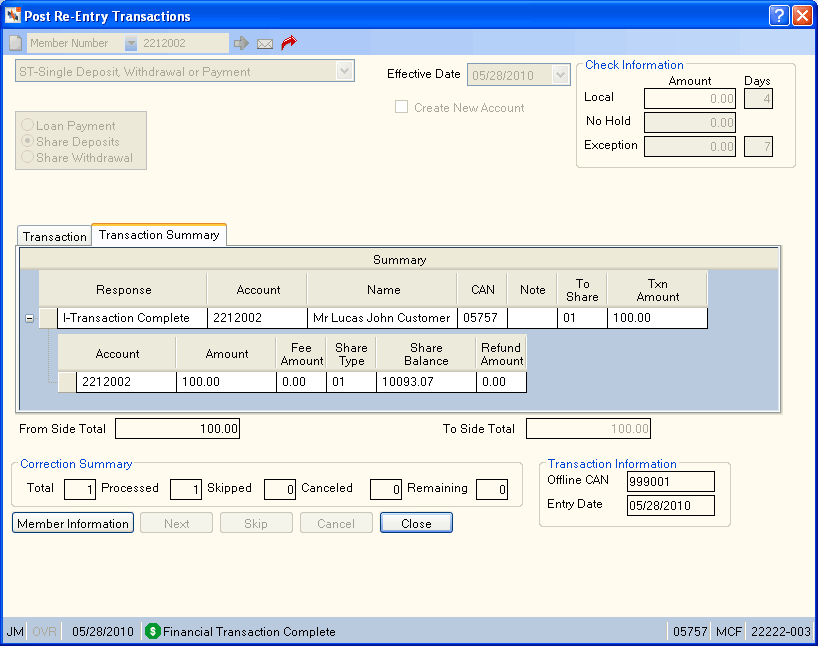Image resolution: width=818 pixels, height=646 pixels.
Task: Click Share Balance cell 10093.07
Action: click(x=426, y=381)
